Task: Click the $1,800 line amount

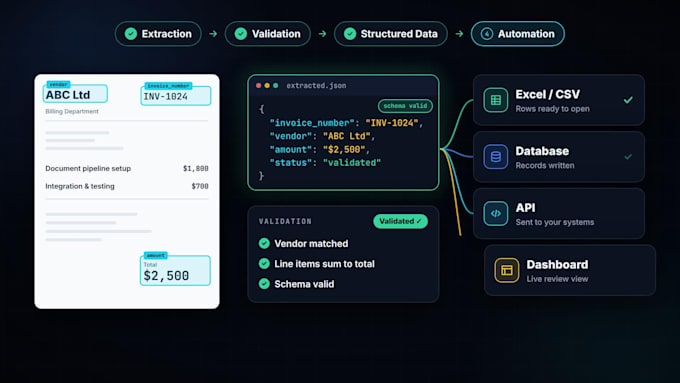Action: 196,168
